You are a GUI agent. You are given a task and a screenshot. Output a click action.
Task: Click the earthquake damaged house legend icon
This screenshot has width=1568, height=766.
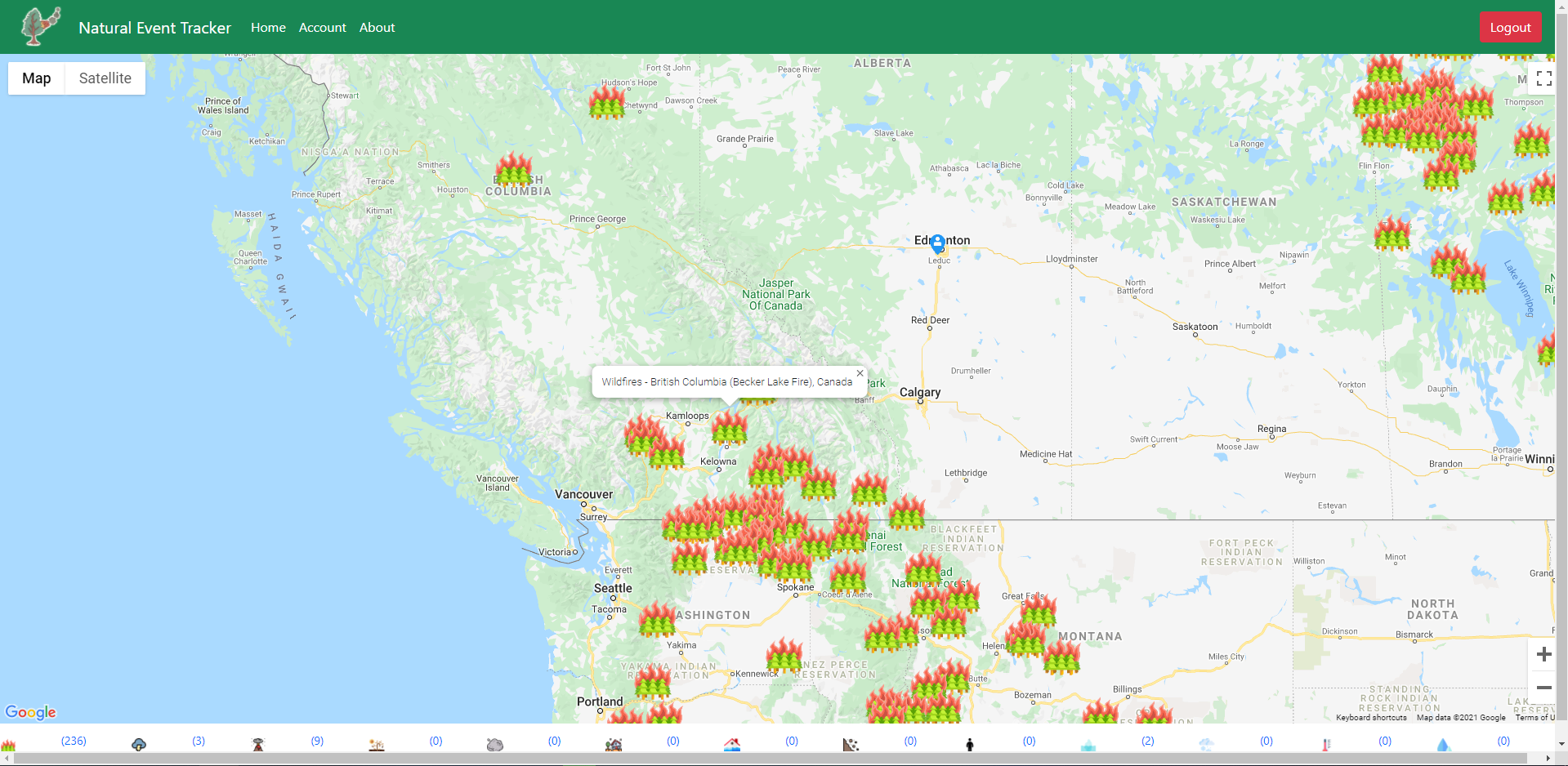coord(614,744)
